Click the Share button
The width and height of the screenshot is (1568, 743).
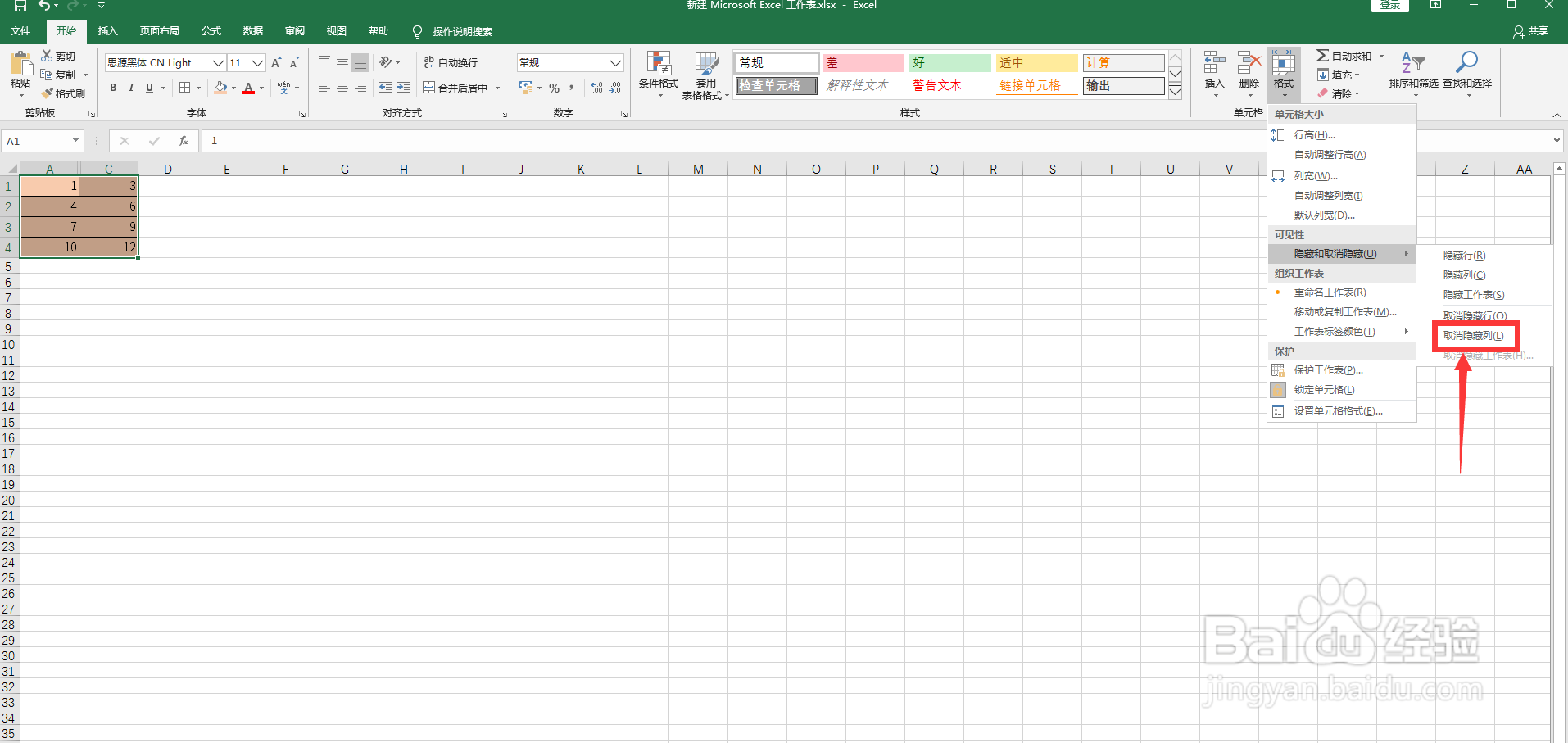click(x=1530, y=31)
